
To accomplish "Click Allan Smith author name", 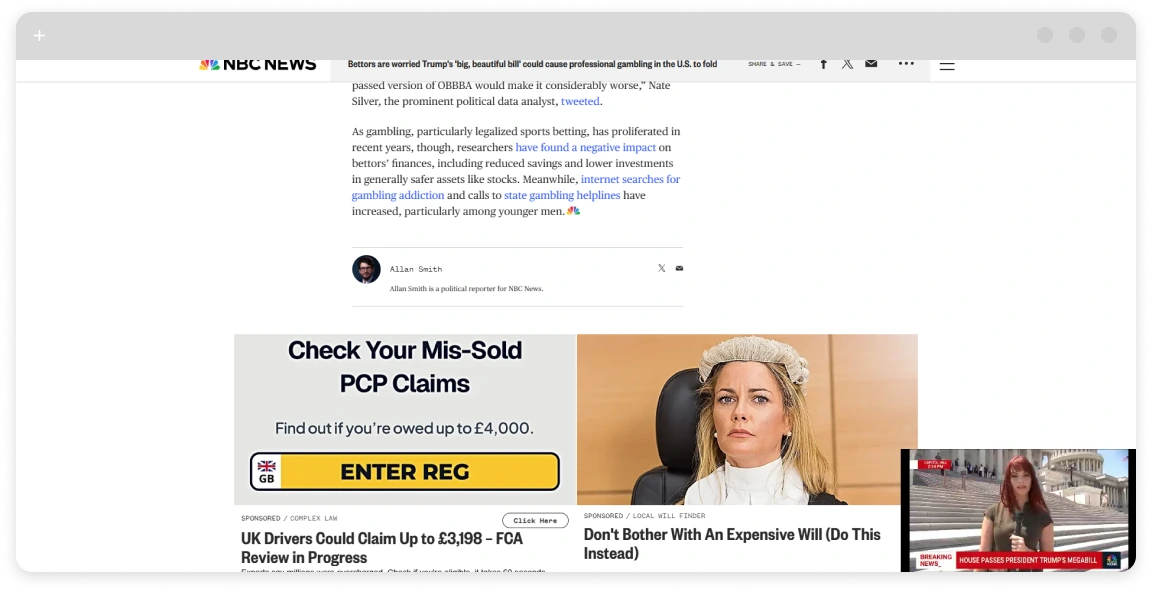I will pos(416,269).
